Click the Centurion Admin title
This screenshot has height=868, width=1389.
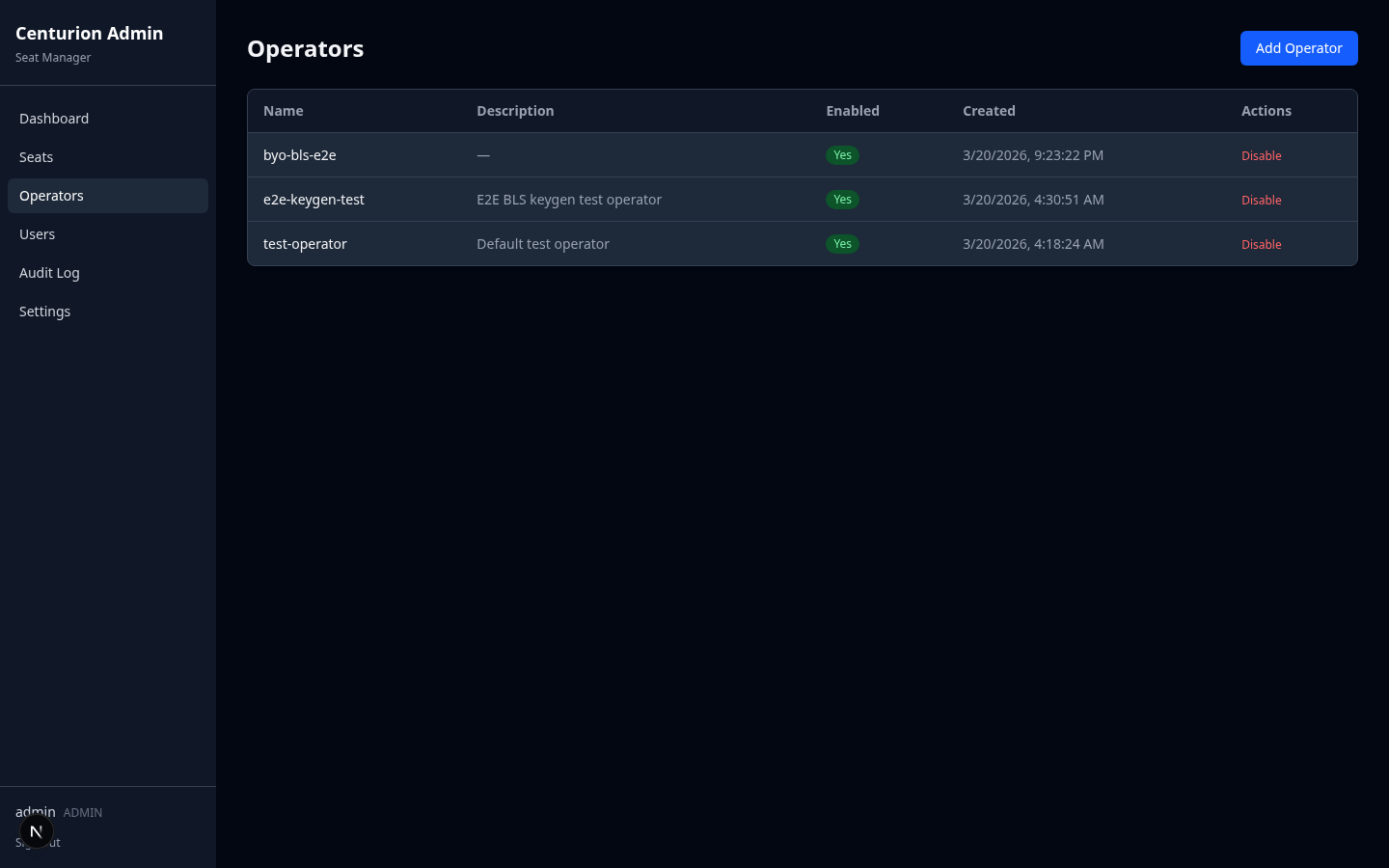[x=89, y=33]
